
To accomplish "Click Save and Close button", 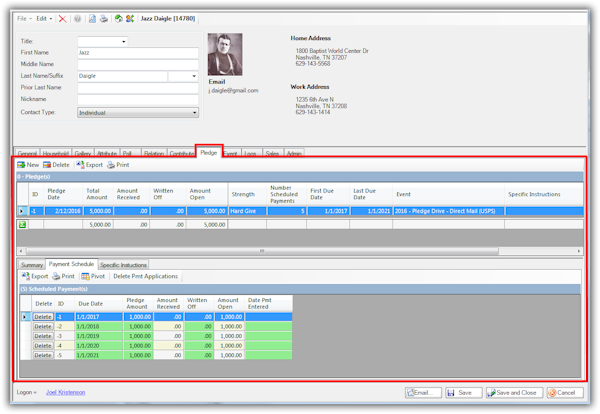I will point(514,393).
